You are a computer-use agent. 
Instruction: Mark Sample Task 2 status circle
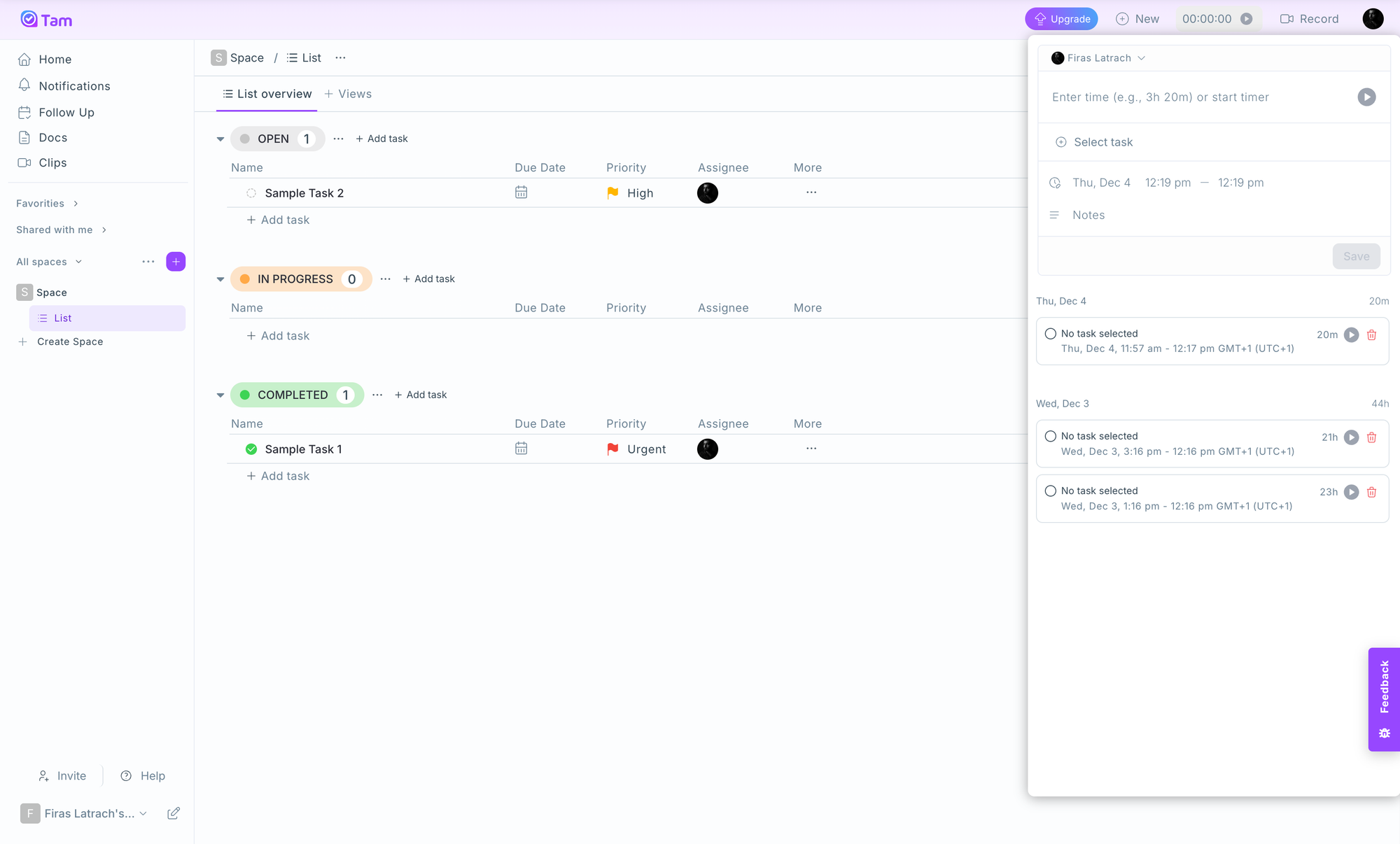pyautogui.click(x=251, y=193)
